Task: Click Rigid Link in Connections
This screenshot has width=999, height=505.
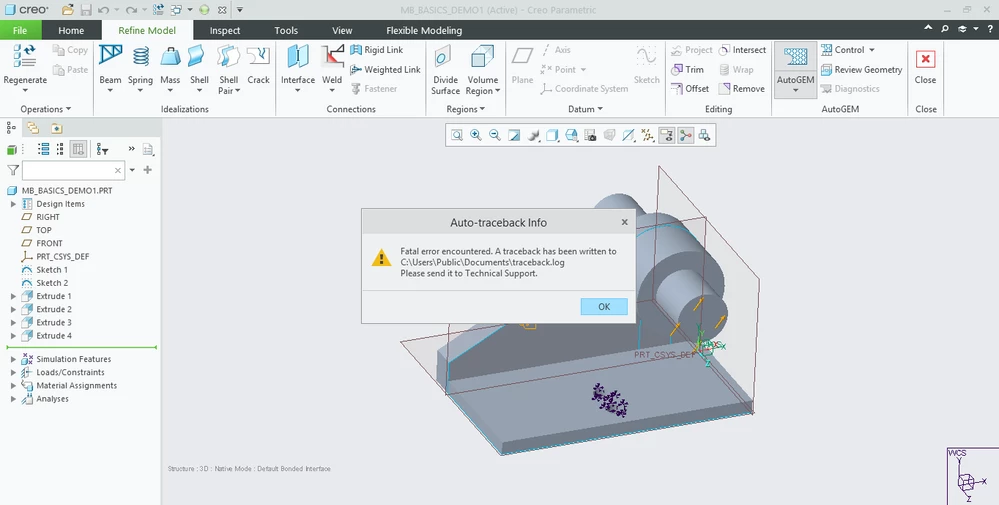Action: coord(377,50)
